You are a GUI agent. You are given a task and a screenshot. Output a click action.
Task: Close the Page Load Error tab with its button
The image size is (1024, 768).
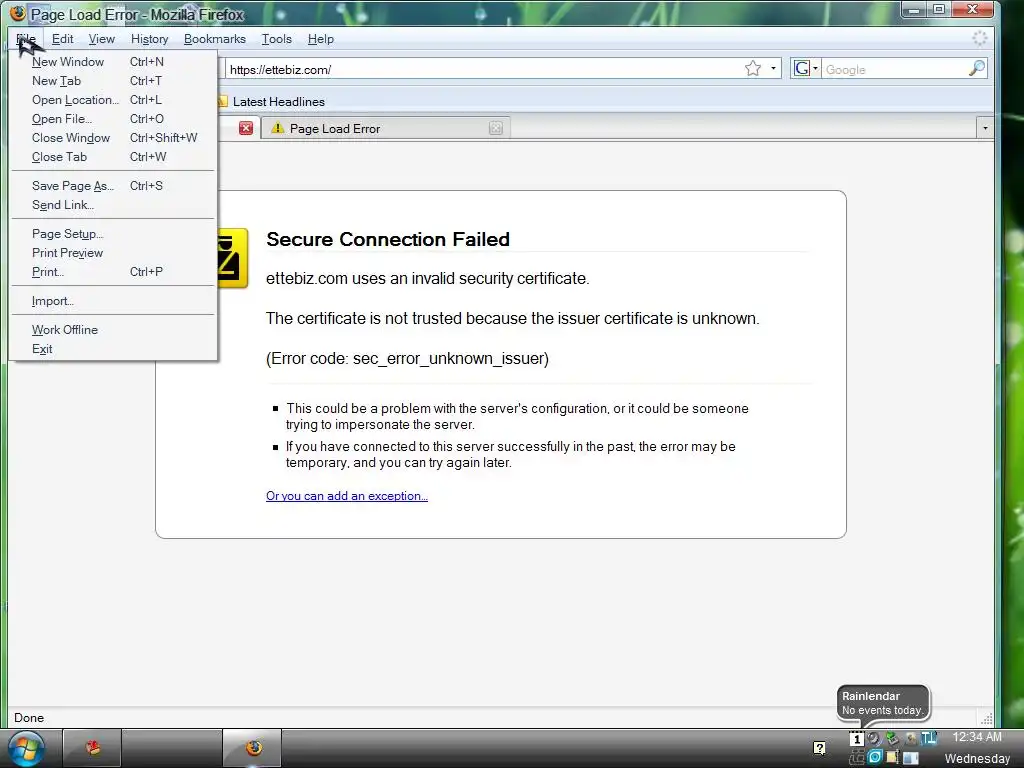click(496, 128)
